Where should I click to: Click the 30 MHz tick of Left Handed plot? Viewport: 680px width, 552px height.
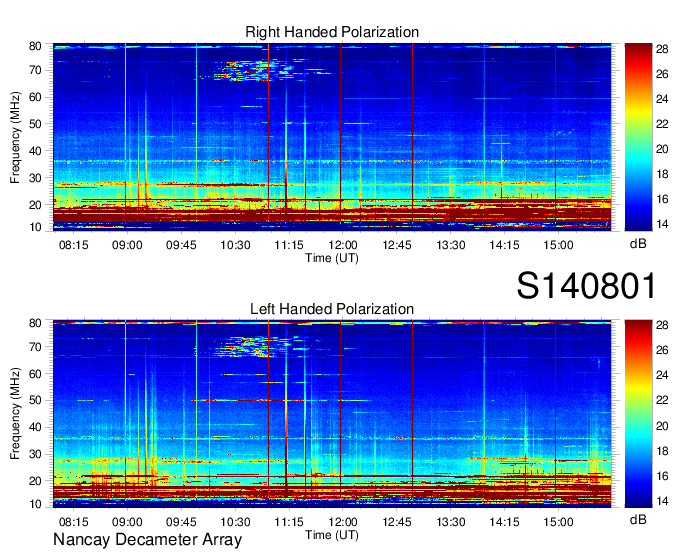tap(35, 454)
